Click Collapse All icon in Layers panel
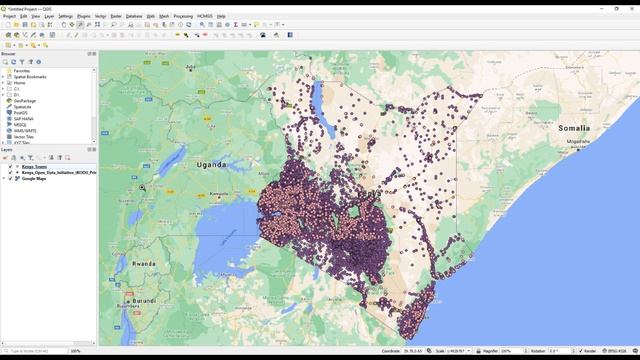 pyautogui.click(x=60, y=158)
